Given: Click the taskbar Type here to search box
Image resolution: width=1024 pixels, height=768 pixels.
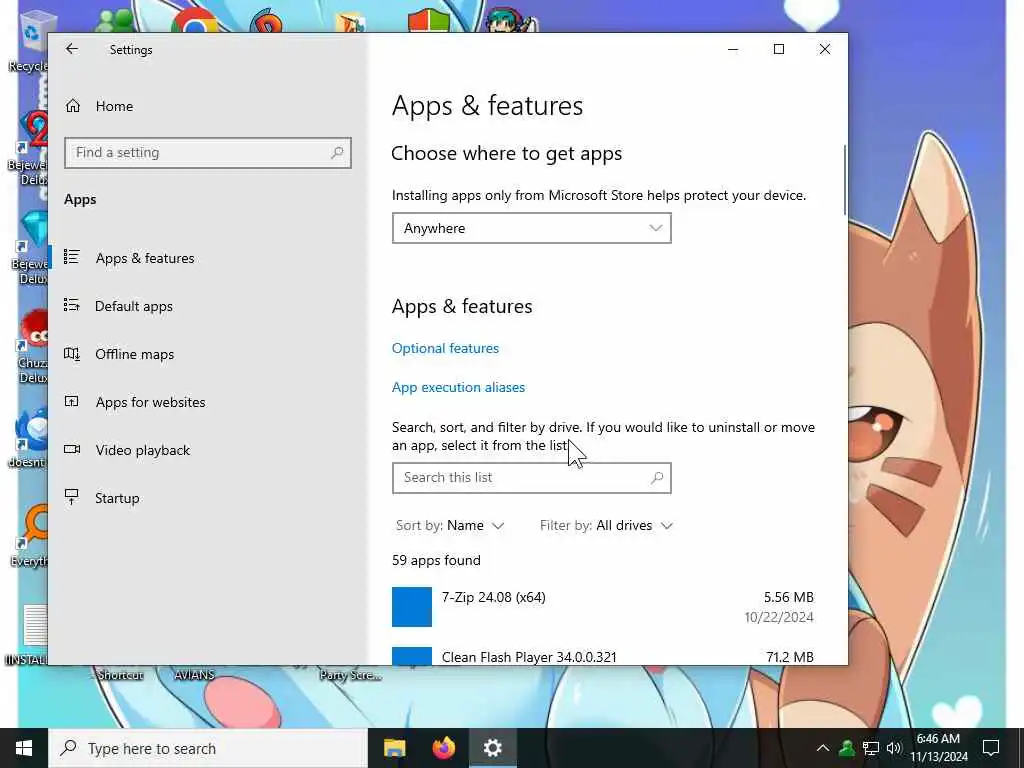Looking at the screenshot, I should 208,748.
